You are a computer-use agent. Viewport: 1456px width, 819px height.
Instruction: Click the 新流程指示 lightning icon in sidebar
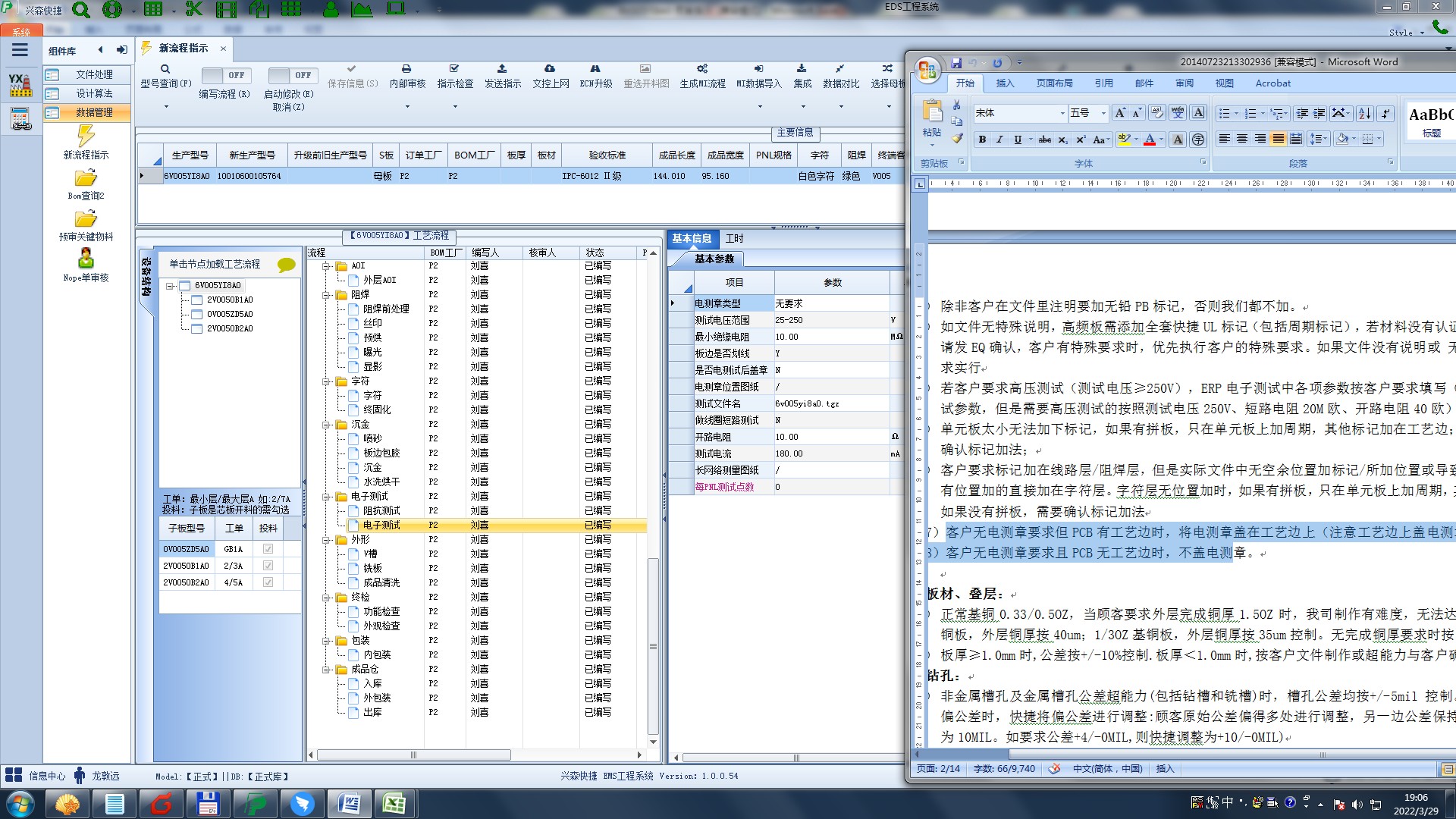pos(86,136)
